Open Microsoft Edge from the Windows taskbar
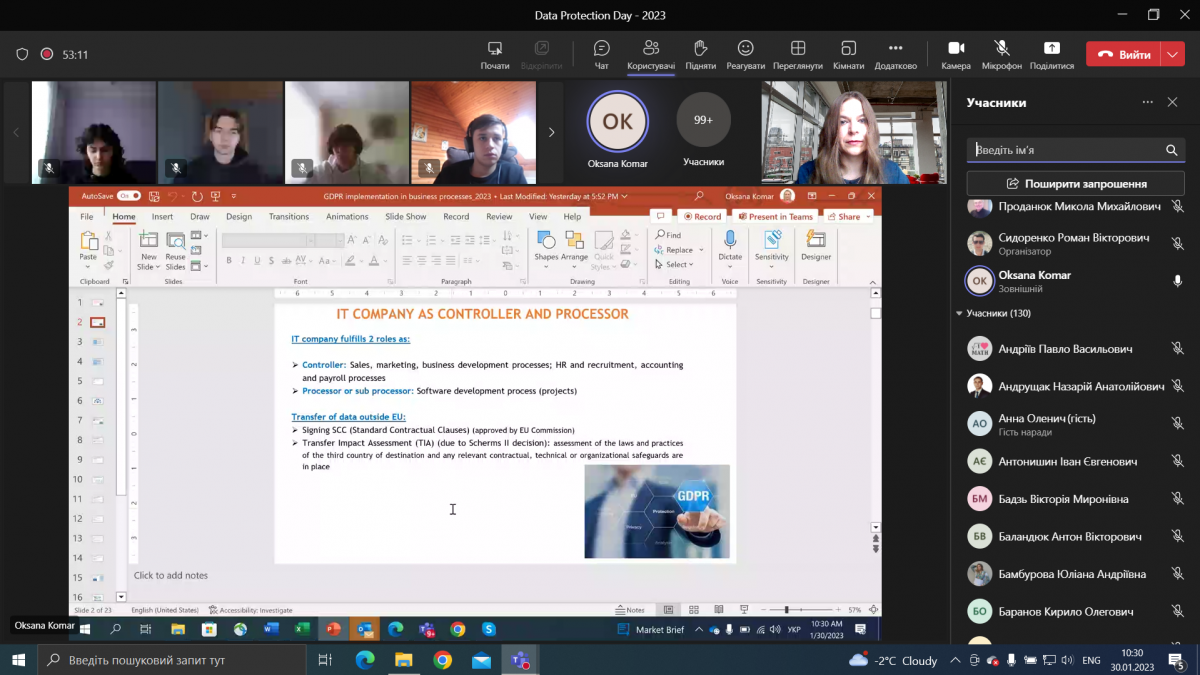This screenshot has height=675, width=1200. (364, 660)
